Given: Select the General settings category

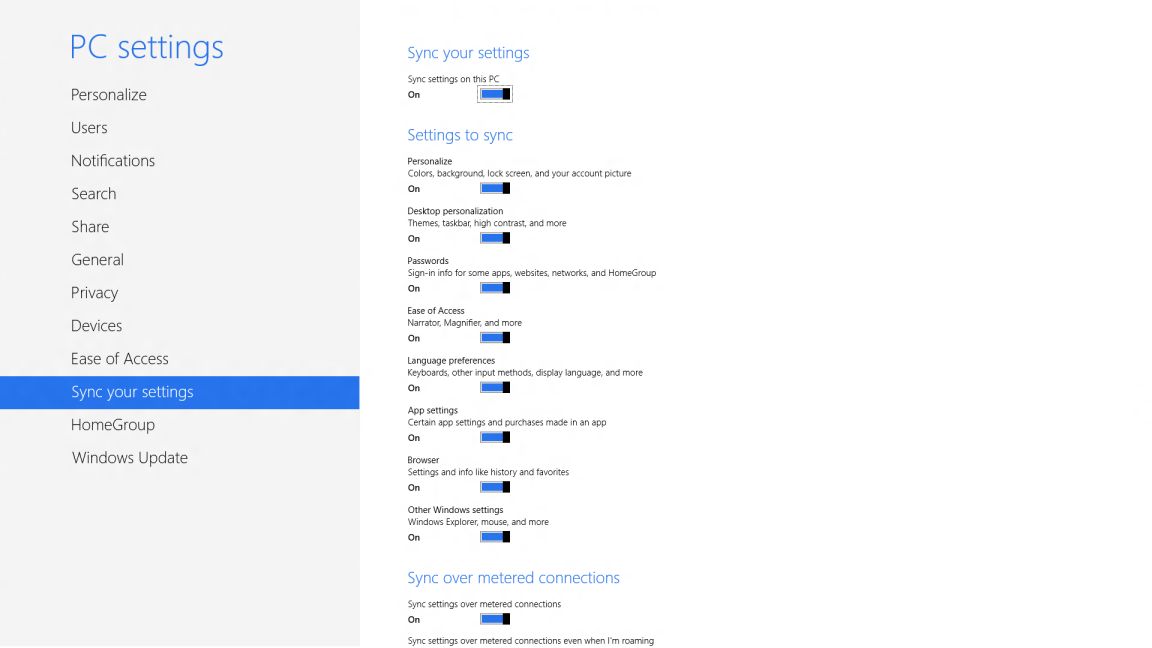Looking at the screenshot, I should pos(98,259).
